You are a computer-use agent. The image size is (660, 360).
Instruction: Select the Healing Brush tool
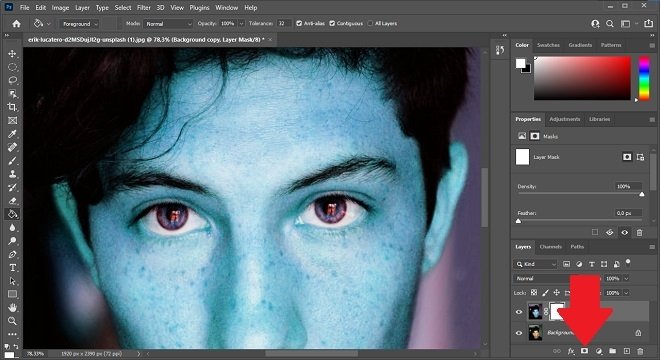(x=12, y=147)
